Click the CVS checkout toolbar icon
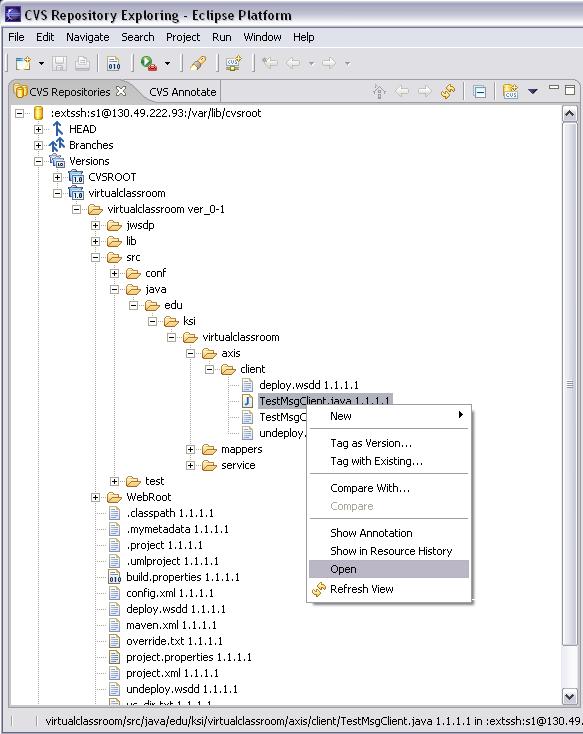Image resolution: width=583 pixels, height=734 pixels. click(233, 63)
